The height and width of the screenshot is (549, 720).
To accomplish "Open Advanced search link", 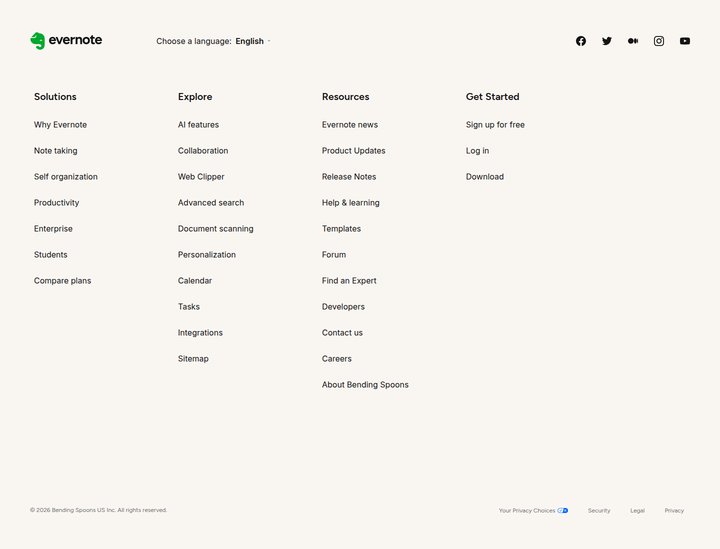I will click(x=211, y=203).
